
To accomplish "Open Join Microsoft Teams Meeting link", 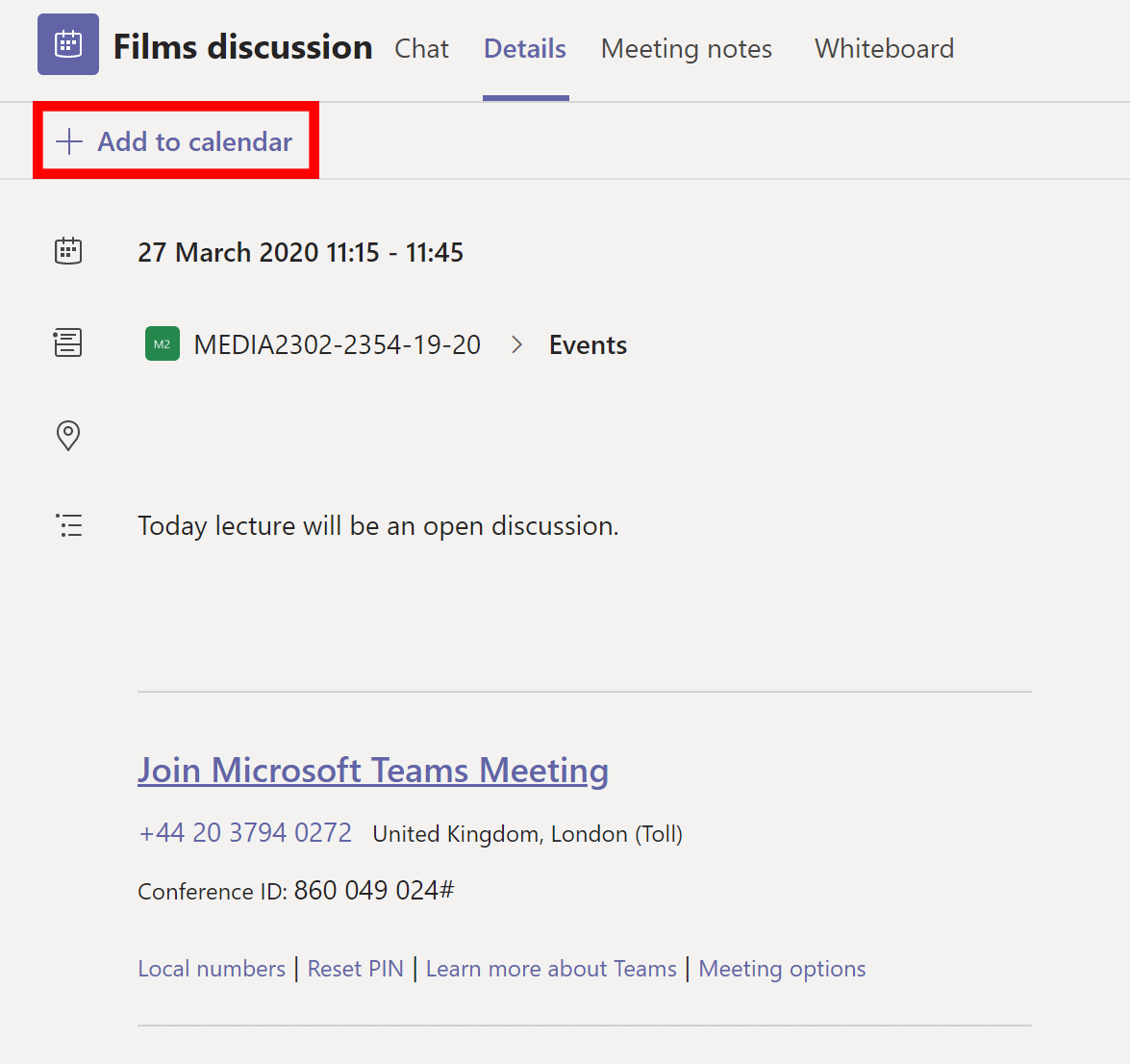I will 373,770.
